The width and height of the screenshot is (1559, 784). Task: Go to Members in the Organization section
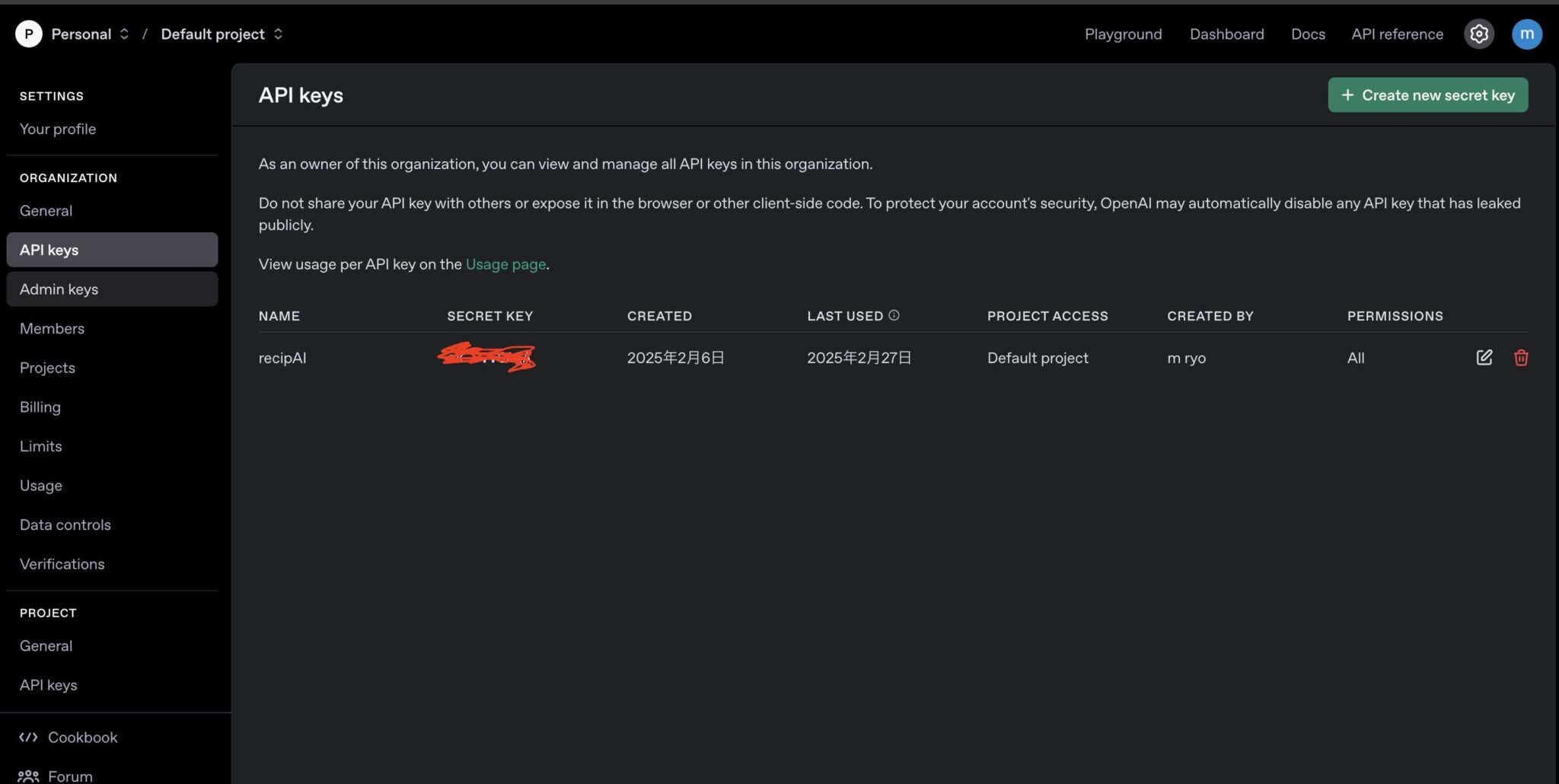coord(52,328)
